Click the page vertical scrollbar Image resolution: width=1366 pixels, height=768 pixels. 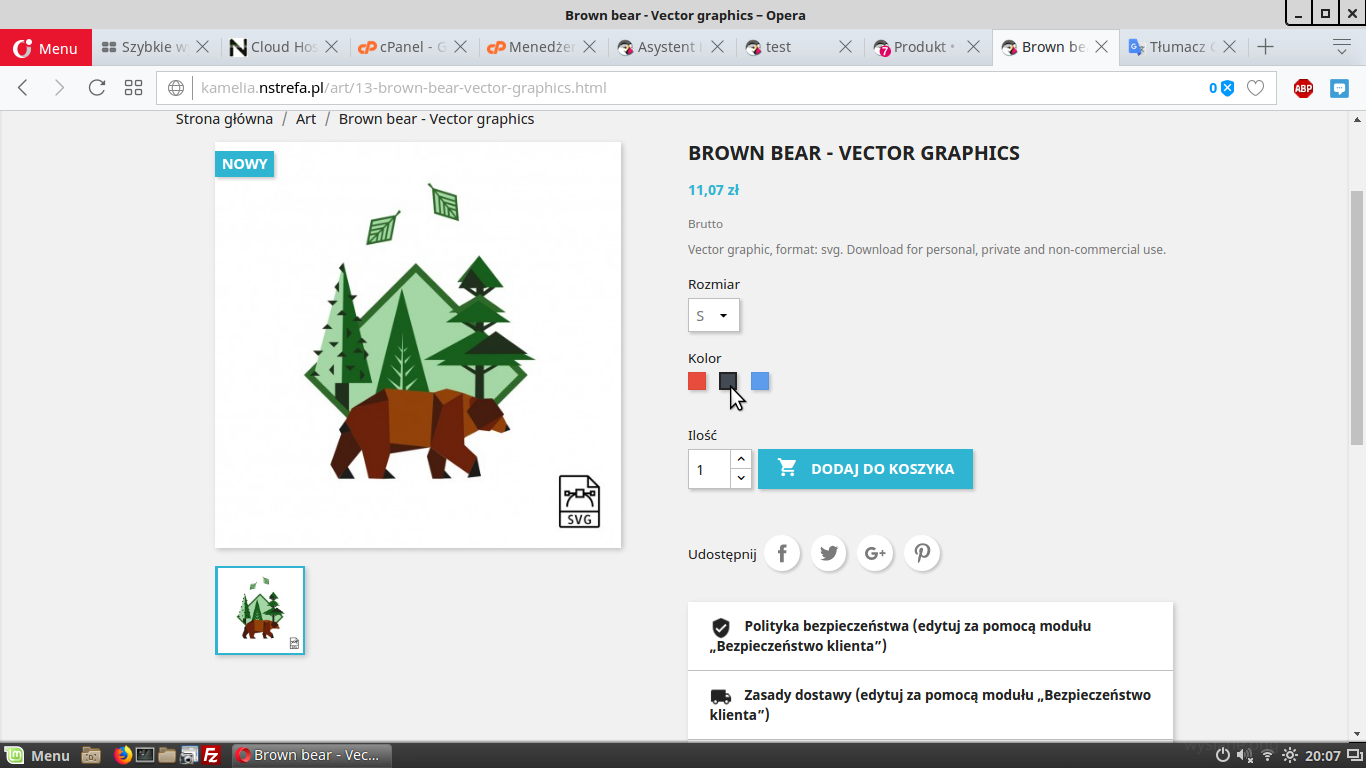(1357, 318)
